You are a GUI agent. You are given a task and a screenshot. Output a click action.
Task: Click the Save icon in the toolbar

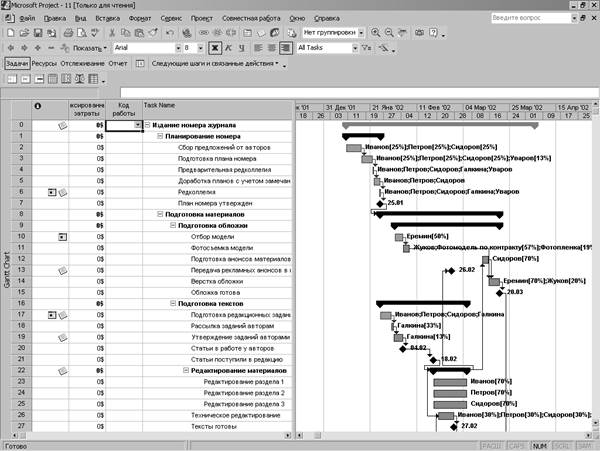(36, 33)
